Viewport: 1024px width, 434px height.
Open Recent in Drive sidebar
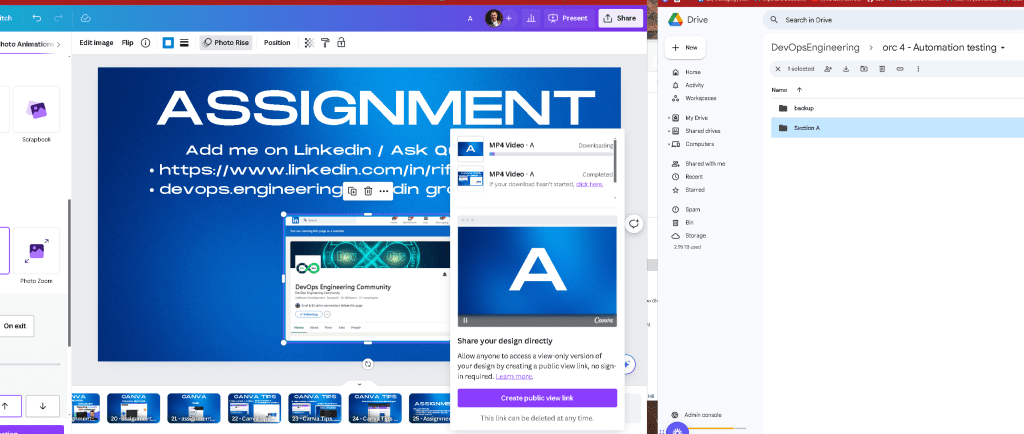694,177
